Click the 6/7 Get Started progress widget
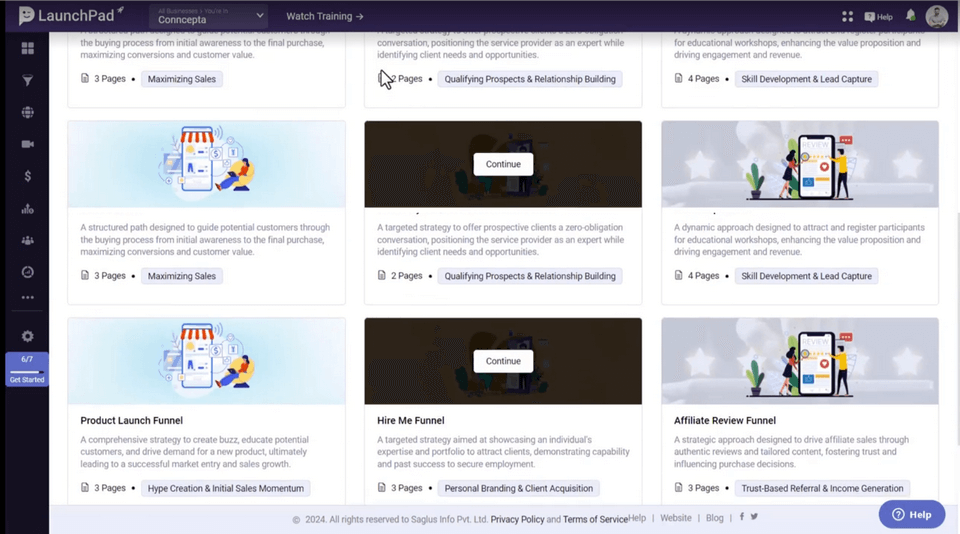 27,370
